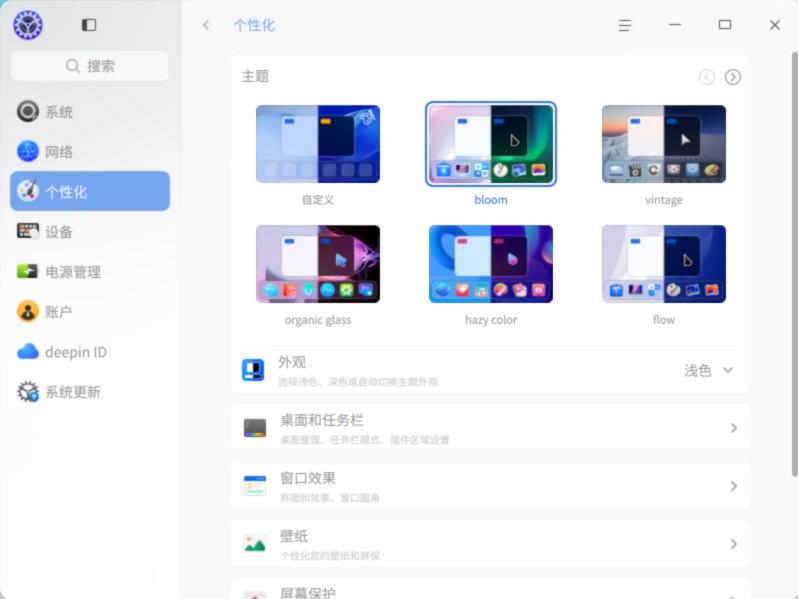Show previous themes page arrow
Screen dimensions: 798x599
[x=706, y=77]
